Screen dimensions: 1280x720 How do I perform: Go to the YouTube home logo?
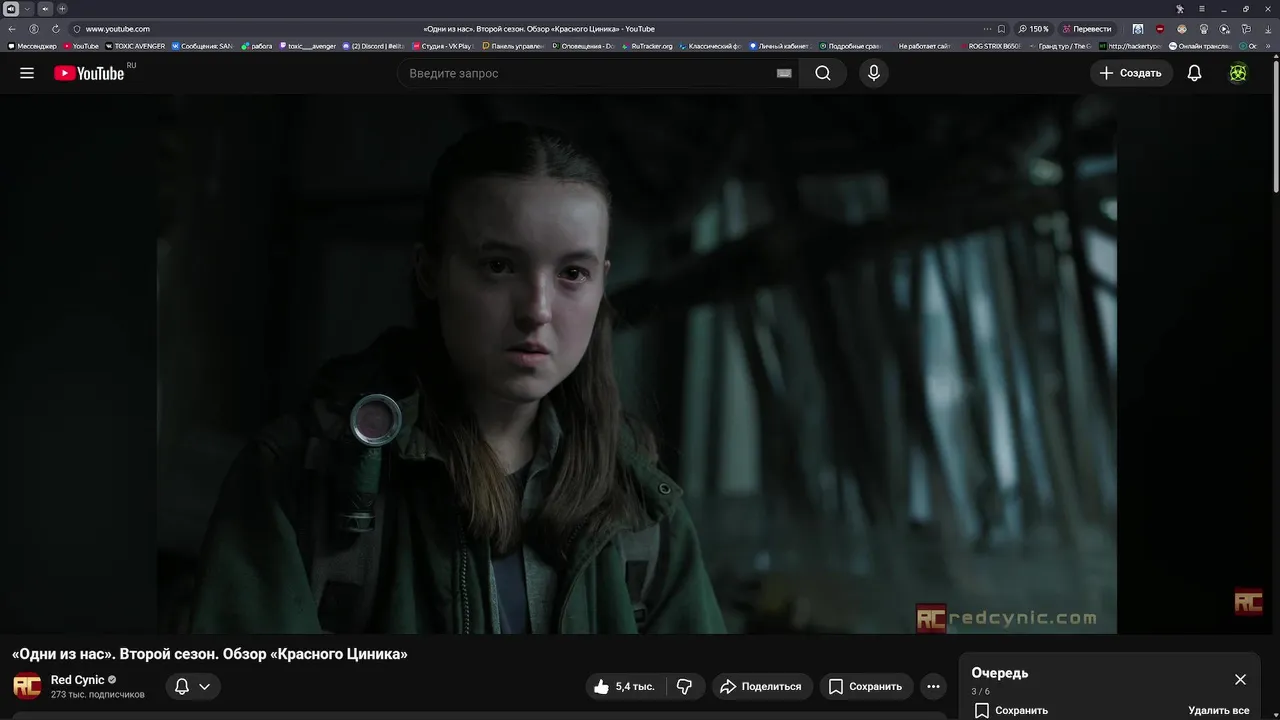click(89, 73)
